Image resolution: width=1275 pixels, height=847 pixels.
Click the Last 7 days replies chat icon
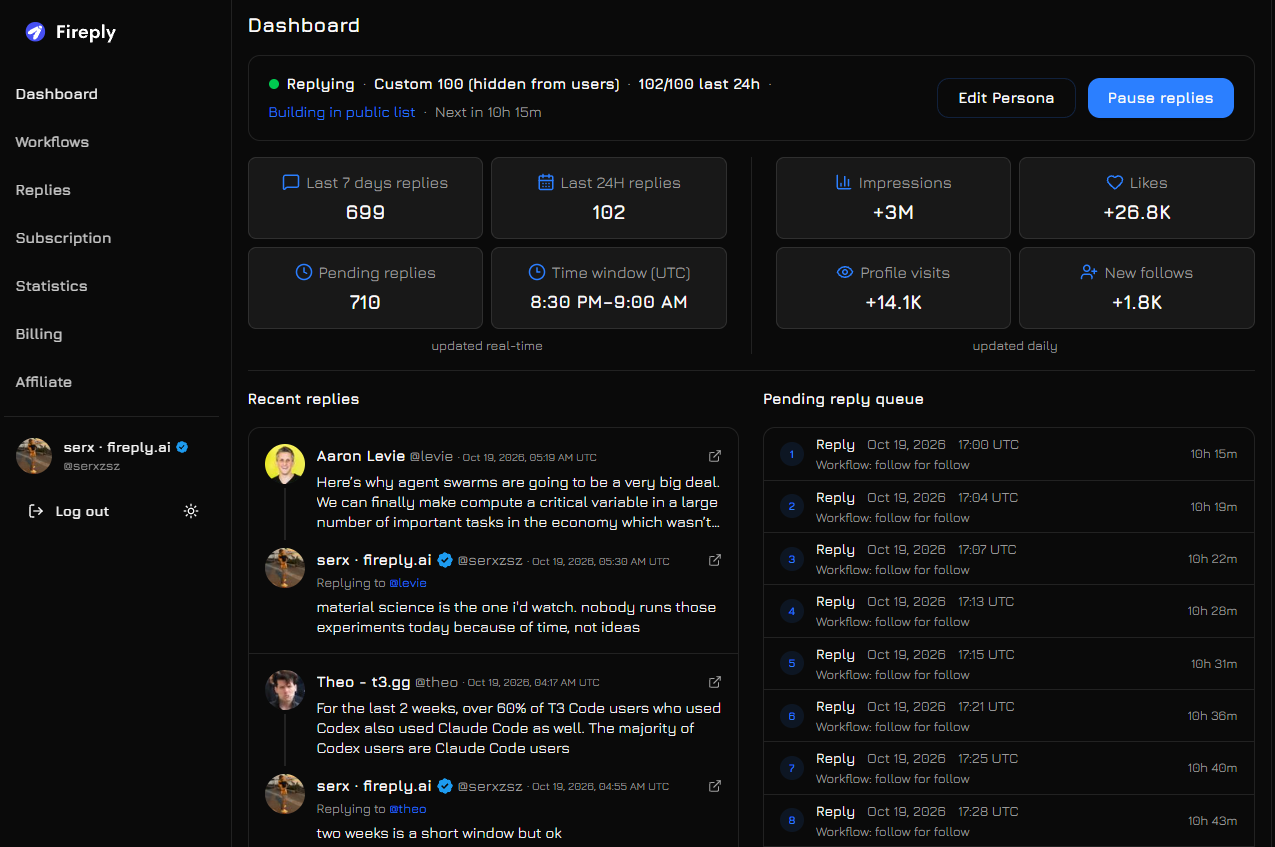pyautogui.click(x=291, y=183)
